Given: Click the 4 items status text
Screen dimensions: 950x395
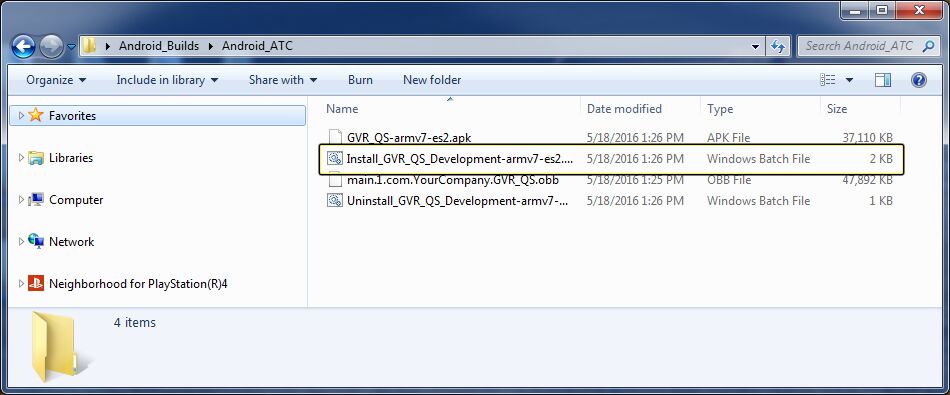Looking at the screenshot, I should (x=135, y=323).
